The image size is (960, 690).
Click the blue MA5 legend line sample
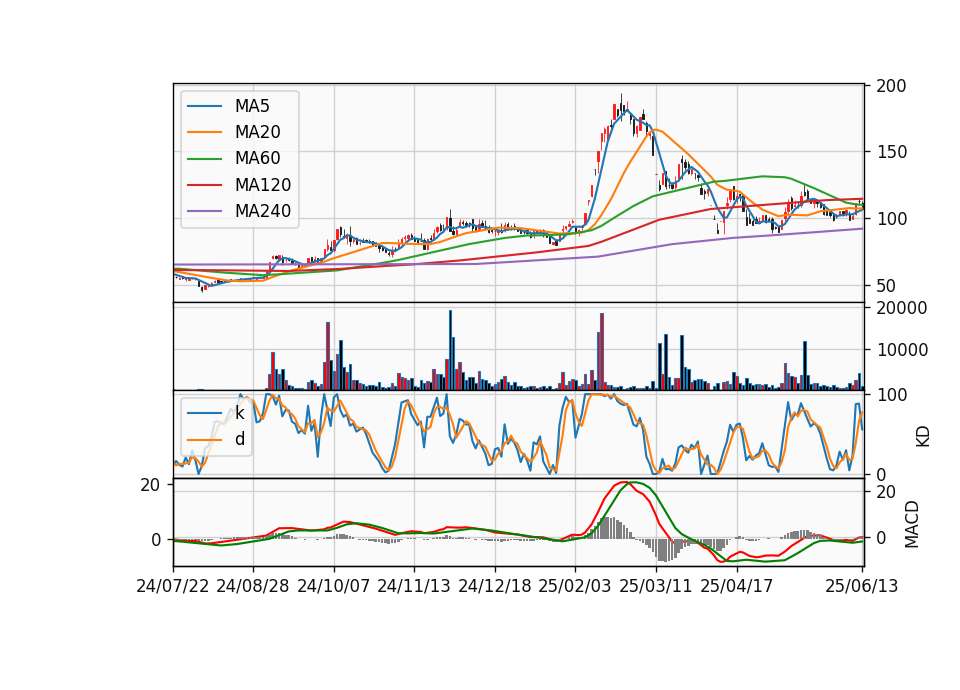pyautogui.click(x=204, y=106)
